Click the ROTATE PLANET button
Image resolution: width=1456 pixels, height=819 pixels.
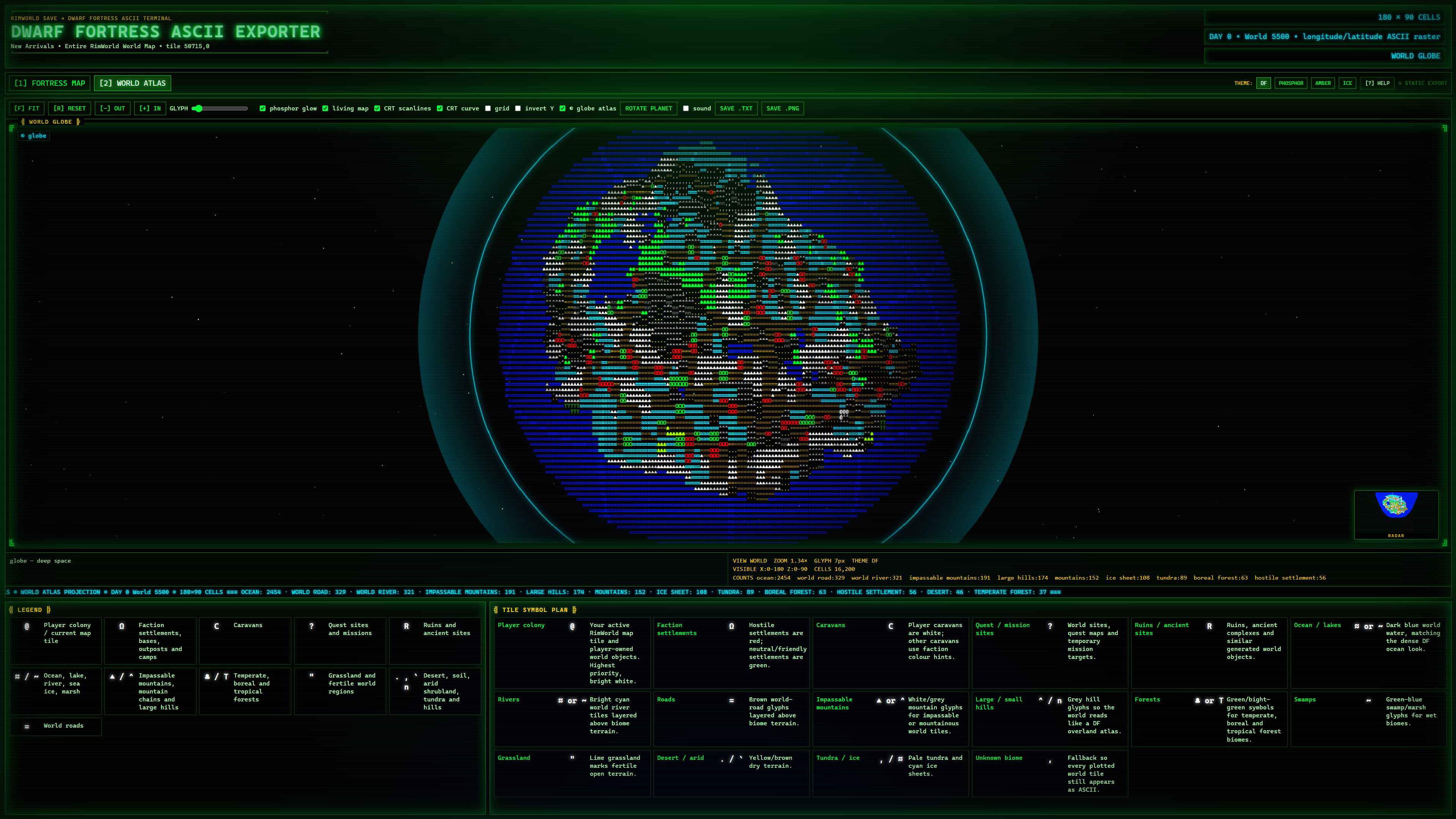click(x=648, y=108)
